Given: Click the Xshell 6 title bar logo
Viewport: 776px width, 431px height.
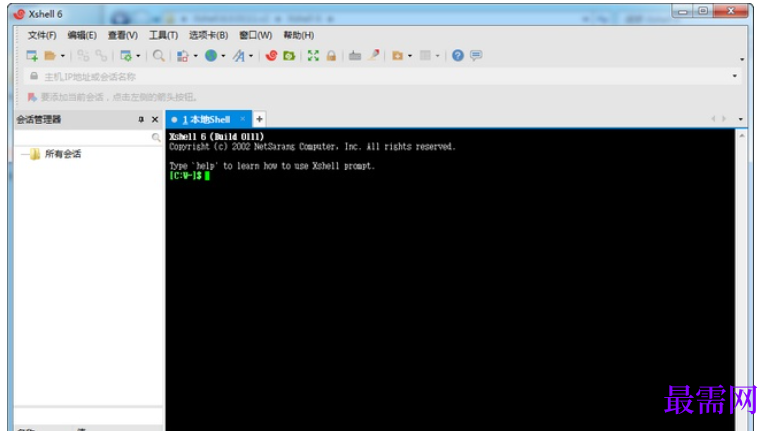Looking at the screenshot, I should point(19,14).
